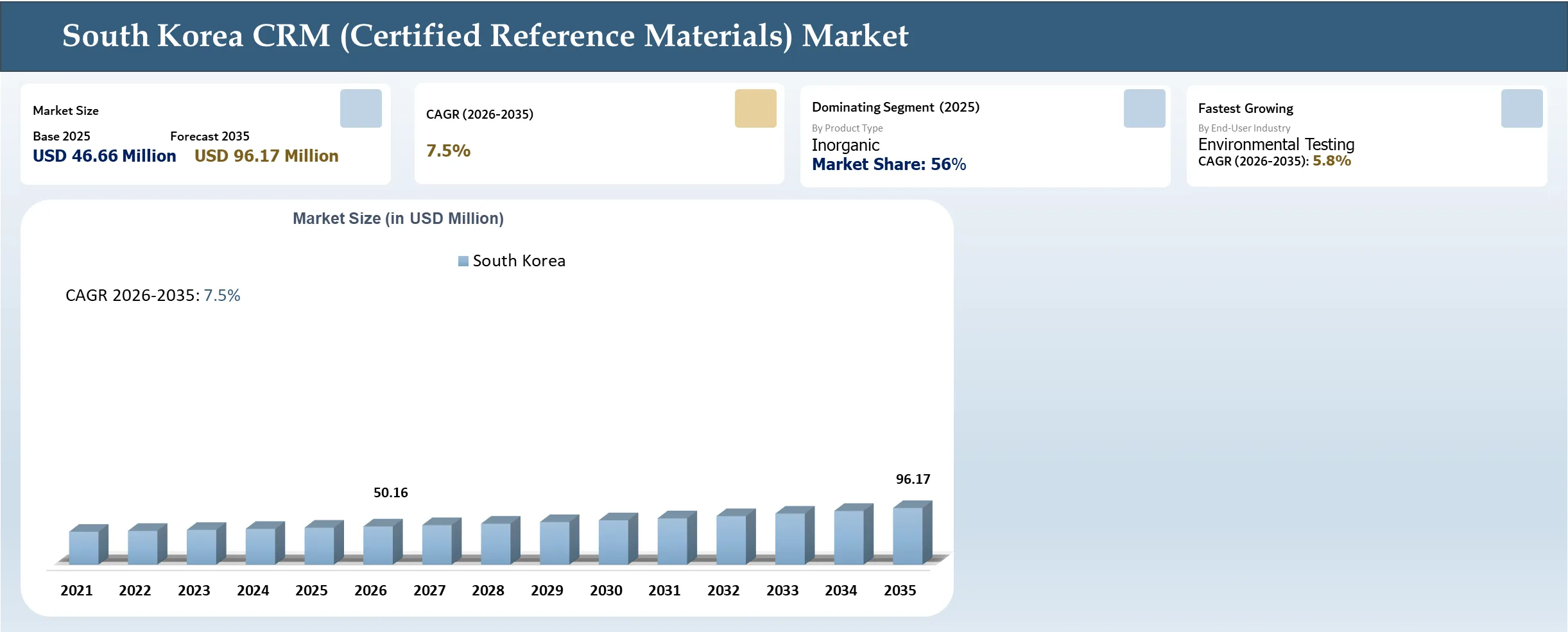Click the 'Dominating Segment (2025)' heading
1568x632 pixels.
coord(895,107)
